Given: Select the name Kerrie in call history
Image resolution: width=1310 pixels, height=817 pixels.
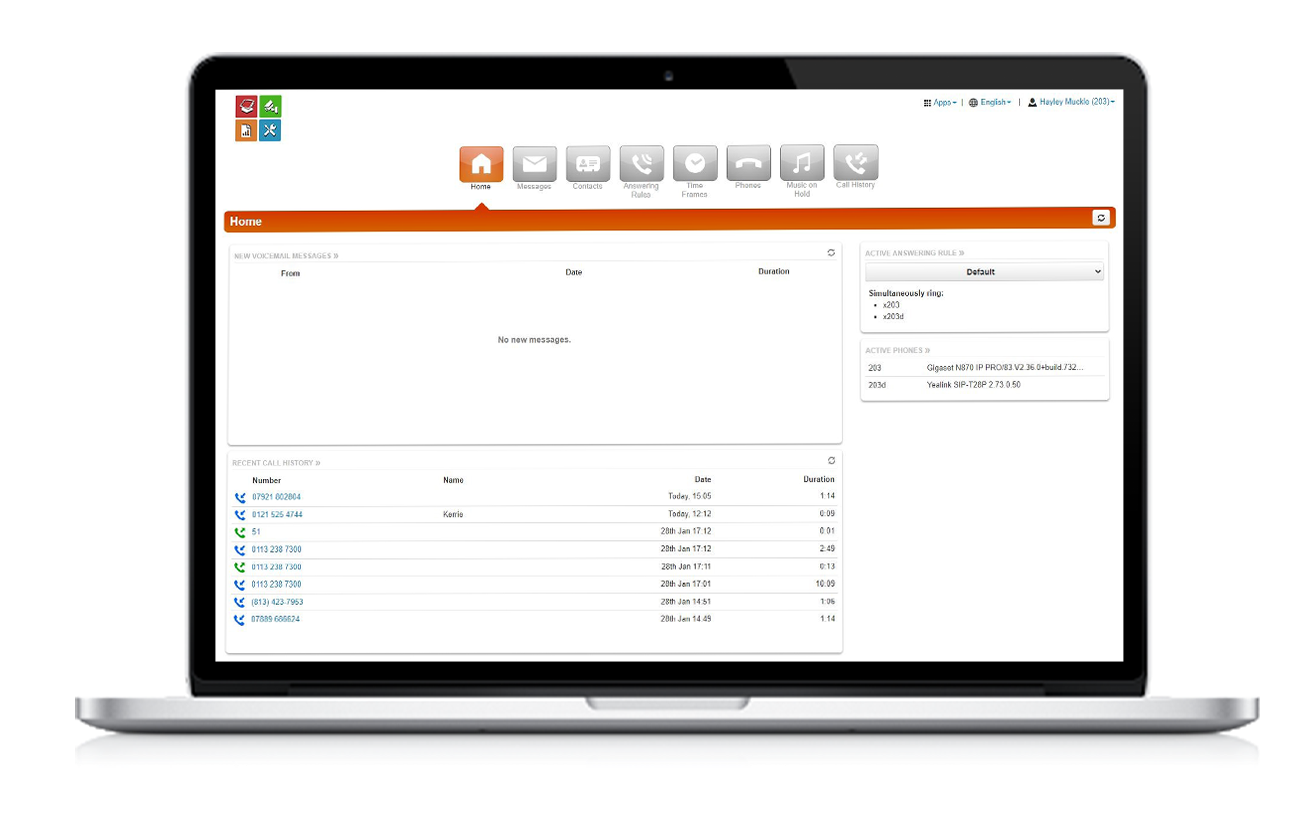Looking at the screenshot, I should [x=453, y=515].
